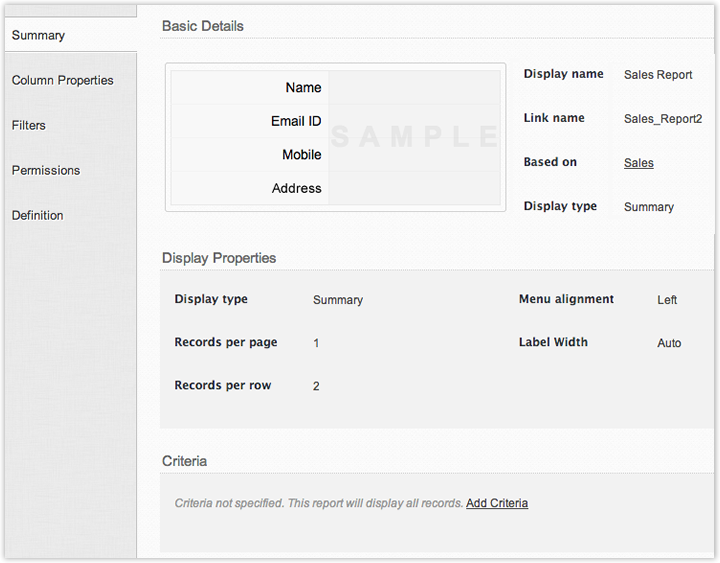Viewport: 720px width, 563px height.
Task: Click the Mobile label in sample preview
Action: [301, 155]
